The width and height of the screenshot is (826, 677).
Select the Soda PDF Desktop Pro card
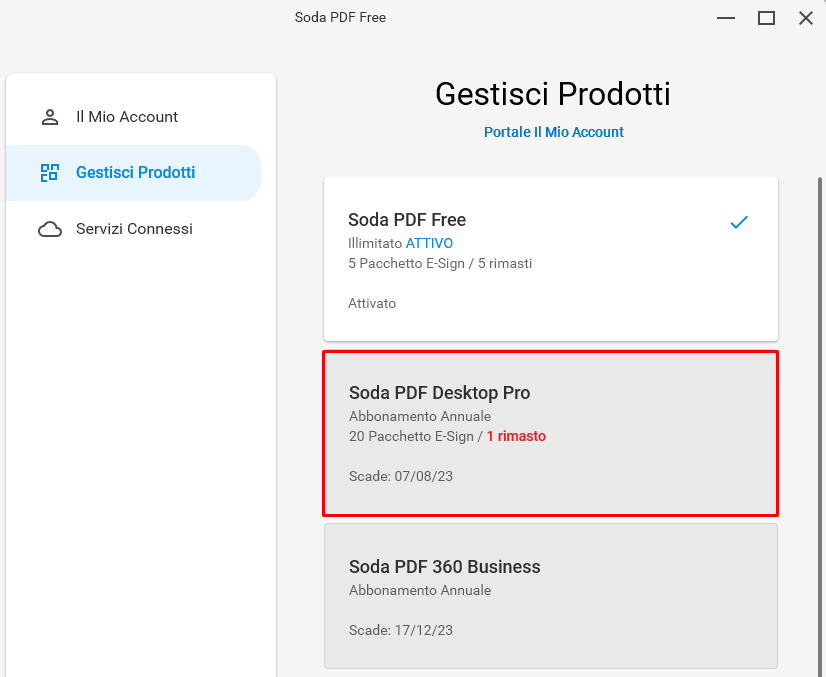pos(550,433)
